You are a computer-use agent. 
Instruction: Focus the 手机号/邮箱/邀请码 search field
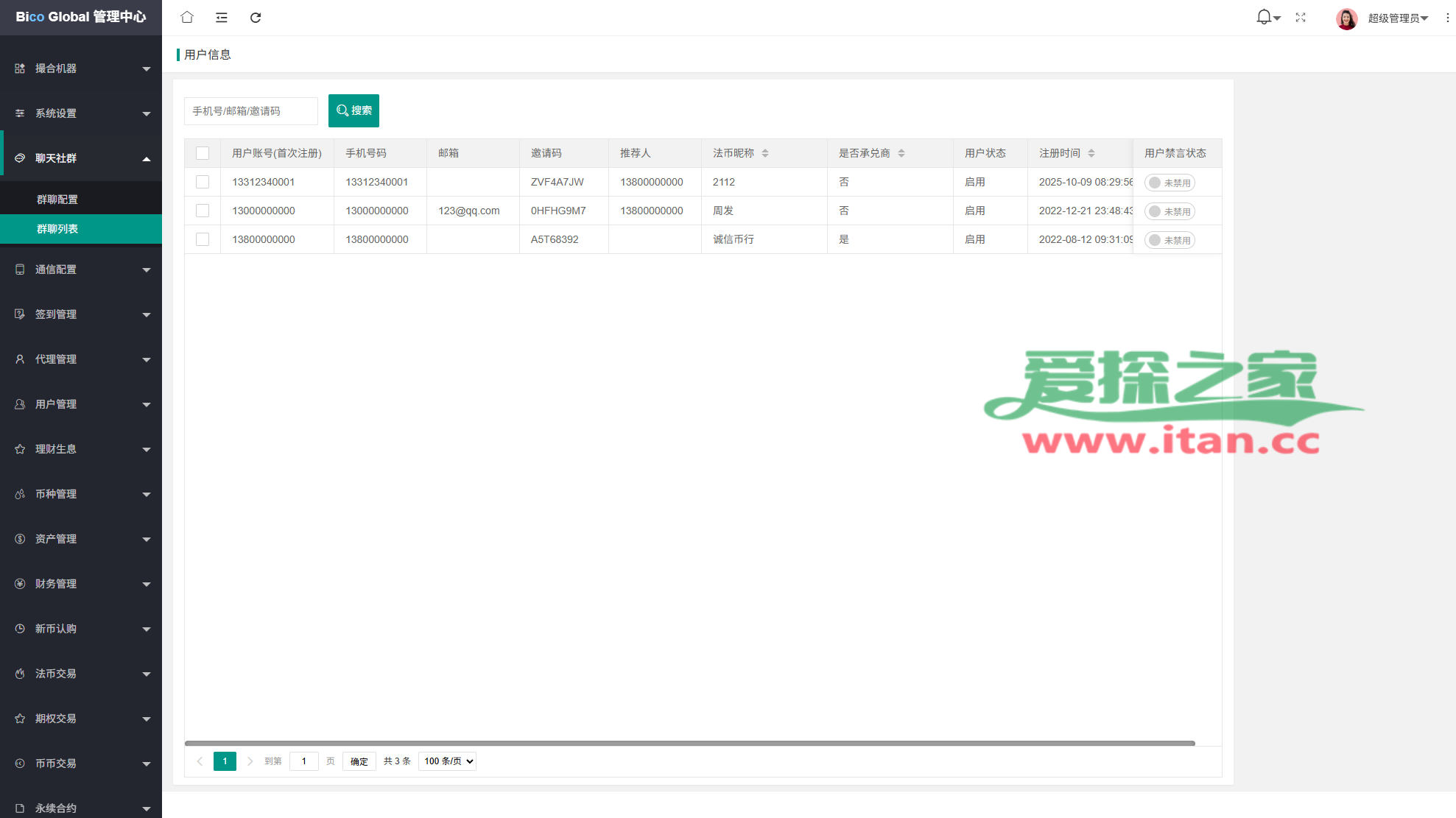coord(250,111)
